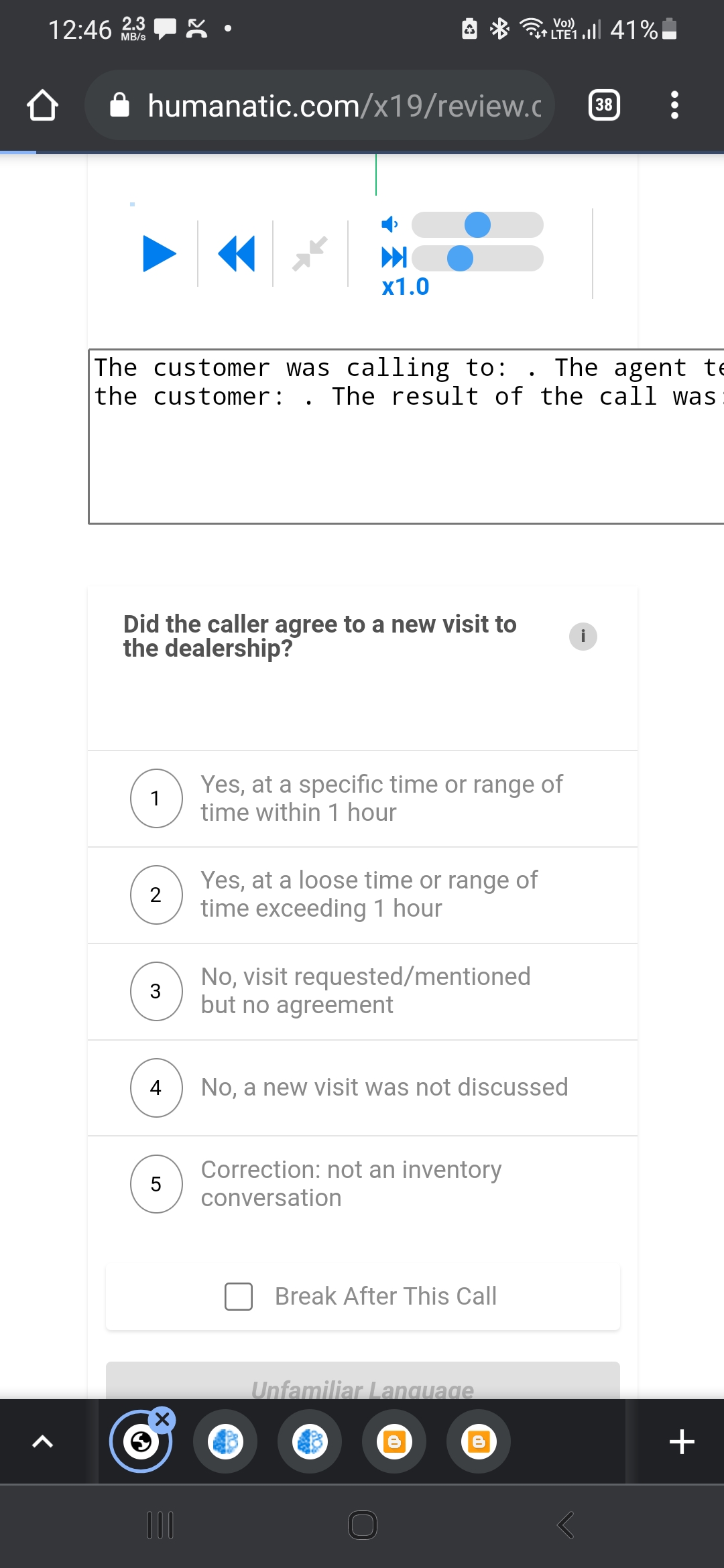Open the browser three-dot menu

pyautogui.click(x=674, y=105)
